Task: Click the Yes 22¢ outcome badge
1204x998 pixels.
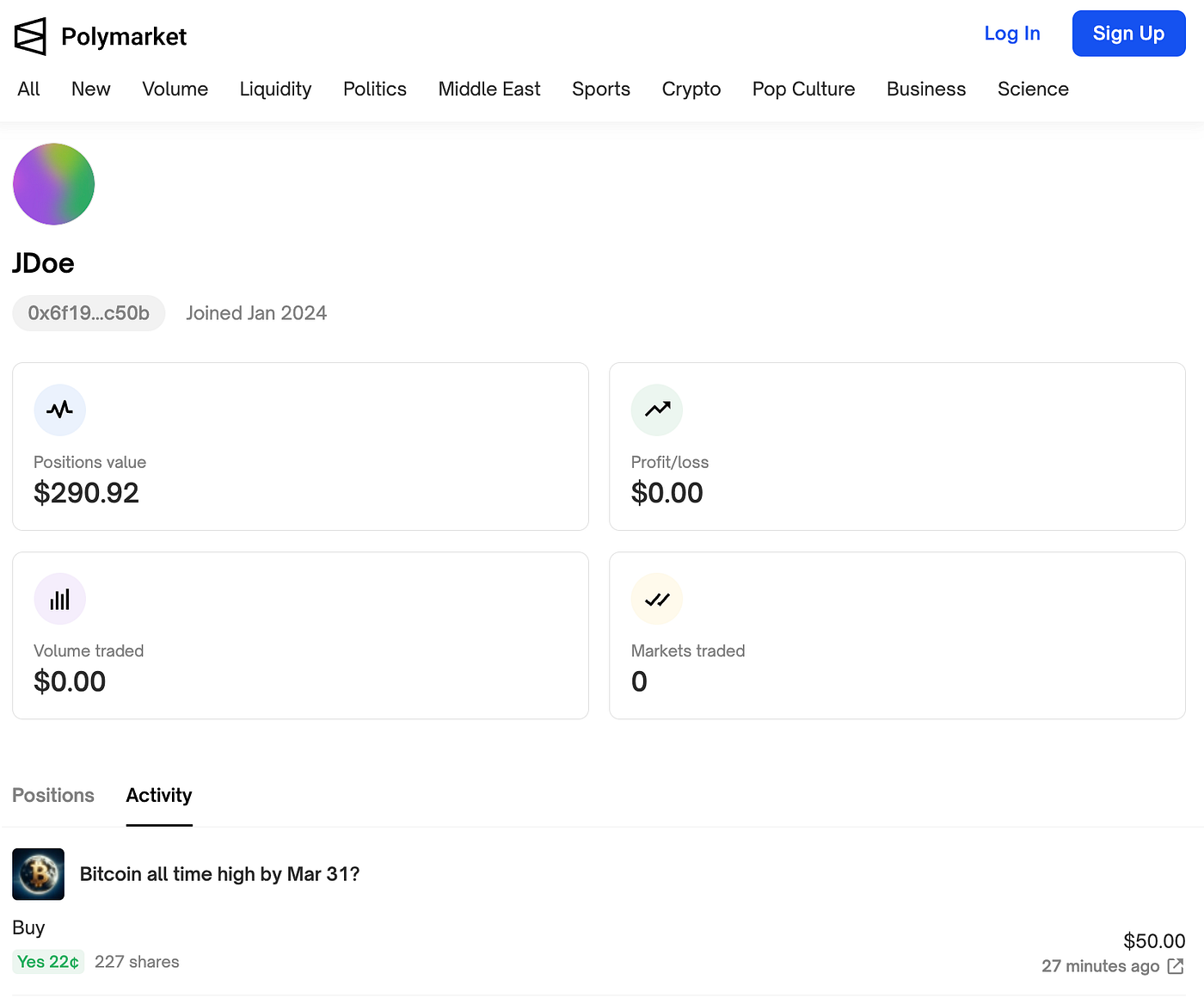Action: (48, 962)
